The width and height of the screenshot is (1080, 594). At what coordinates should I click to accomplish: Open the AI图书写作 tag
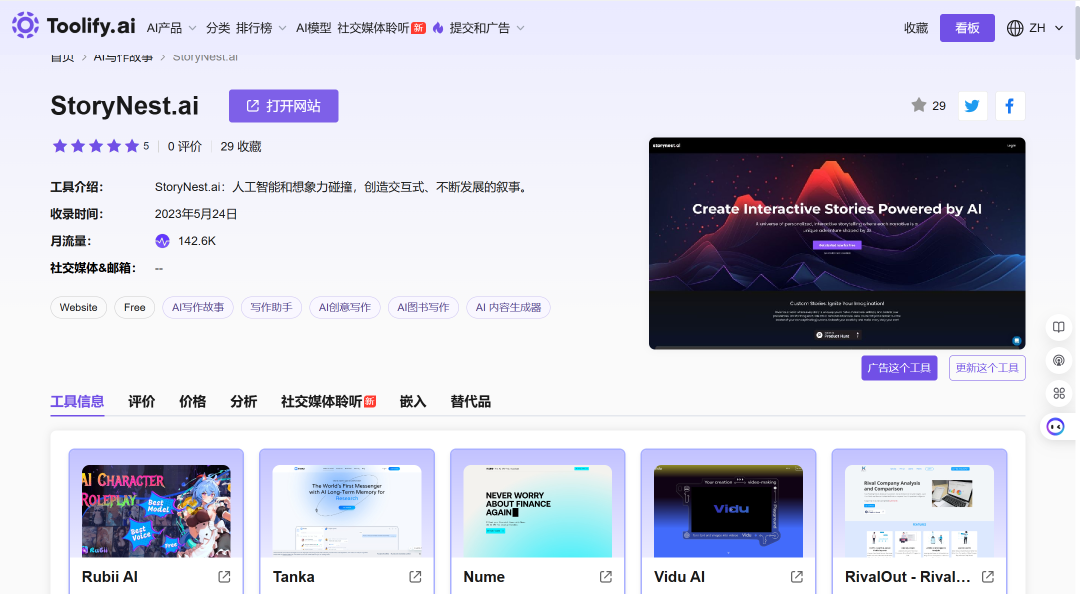(x=424, y=307)
